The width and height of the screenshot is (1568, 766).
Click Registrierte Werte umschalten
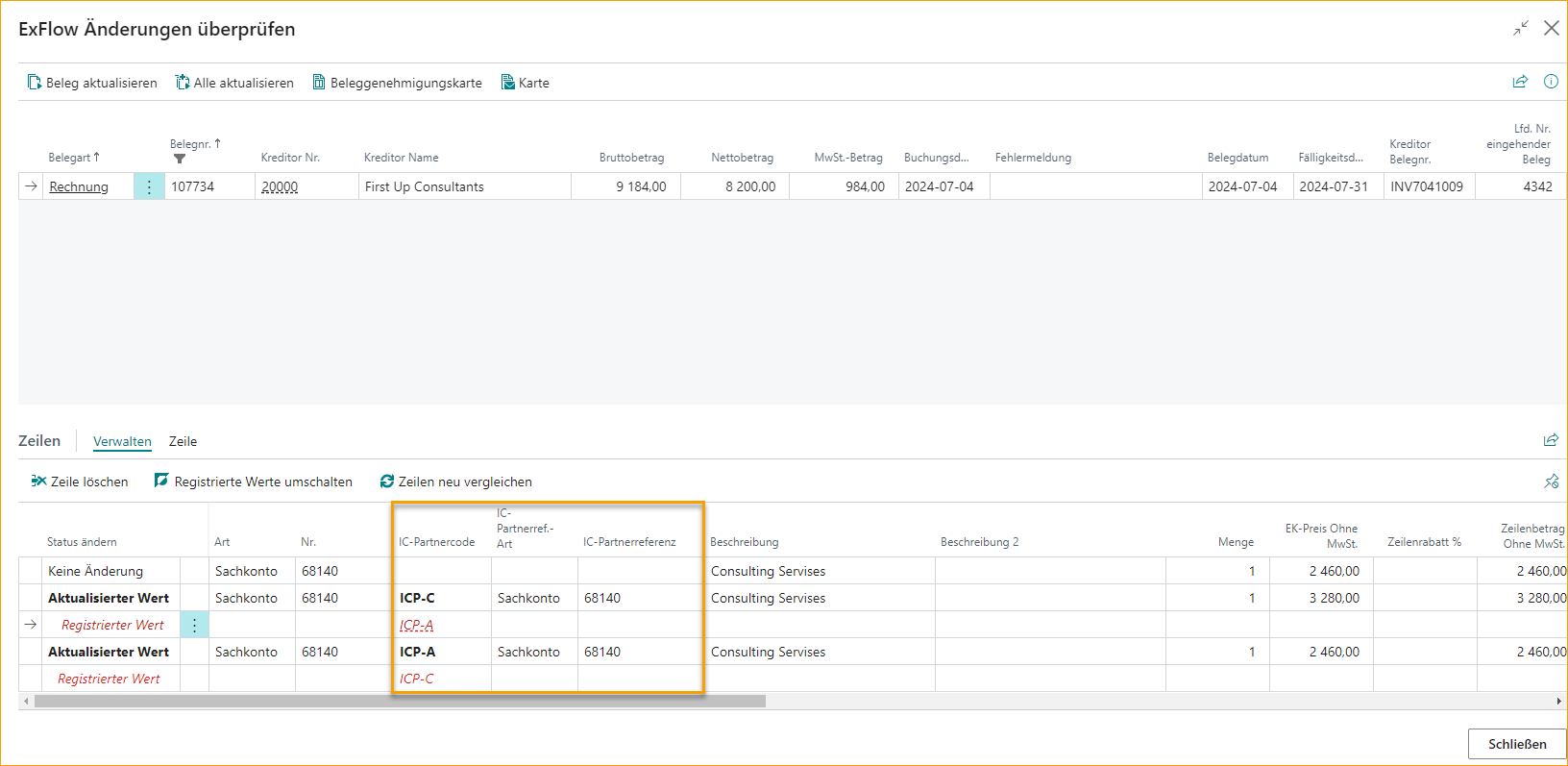pos(254,482)
